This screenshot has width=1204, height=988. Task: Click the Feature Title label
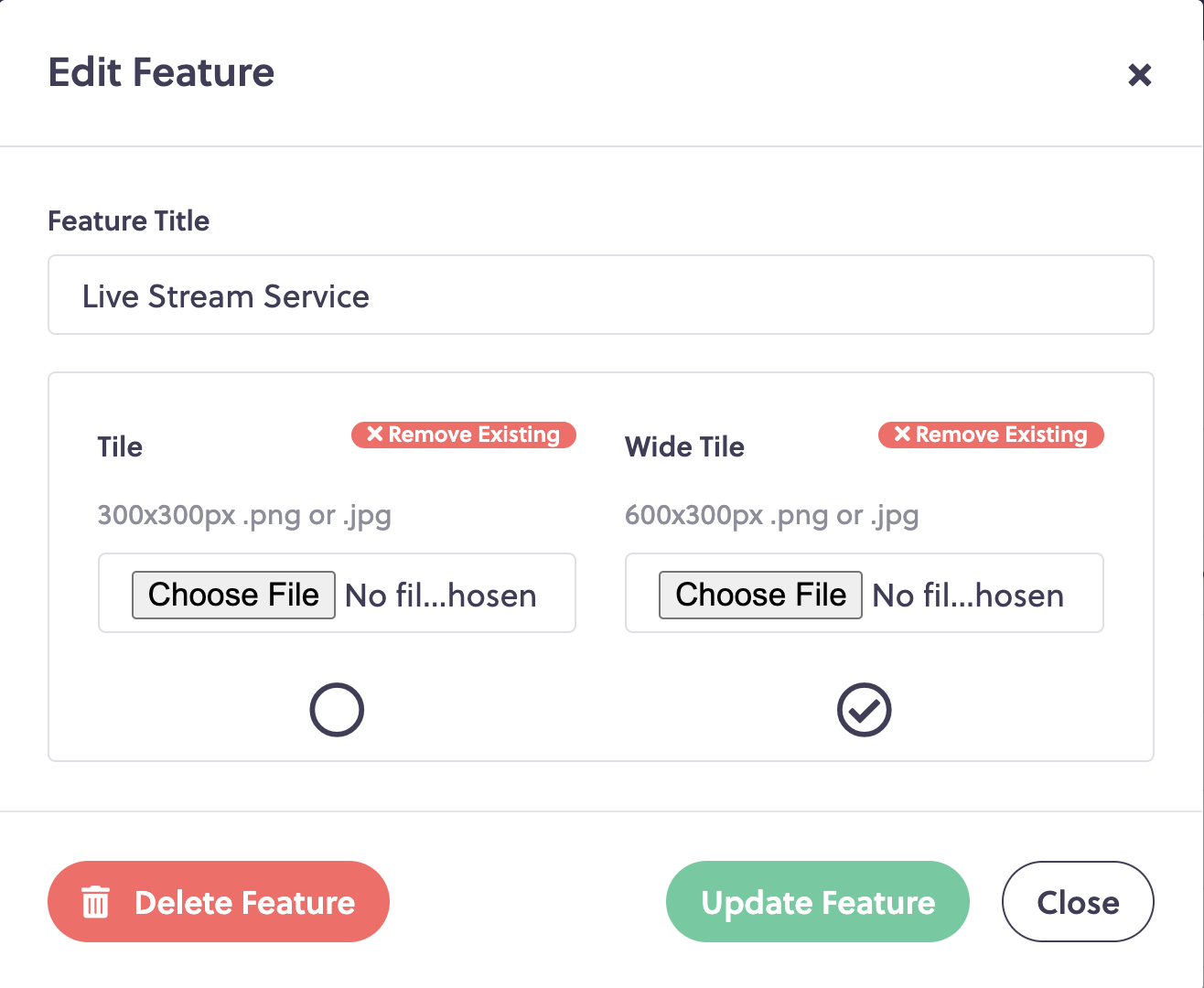click(x=129, y=220)
